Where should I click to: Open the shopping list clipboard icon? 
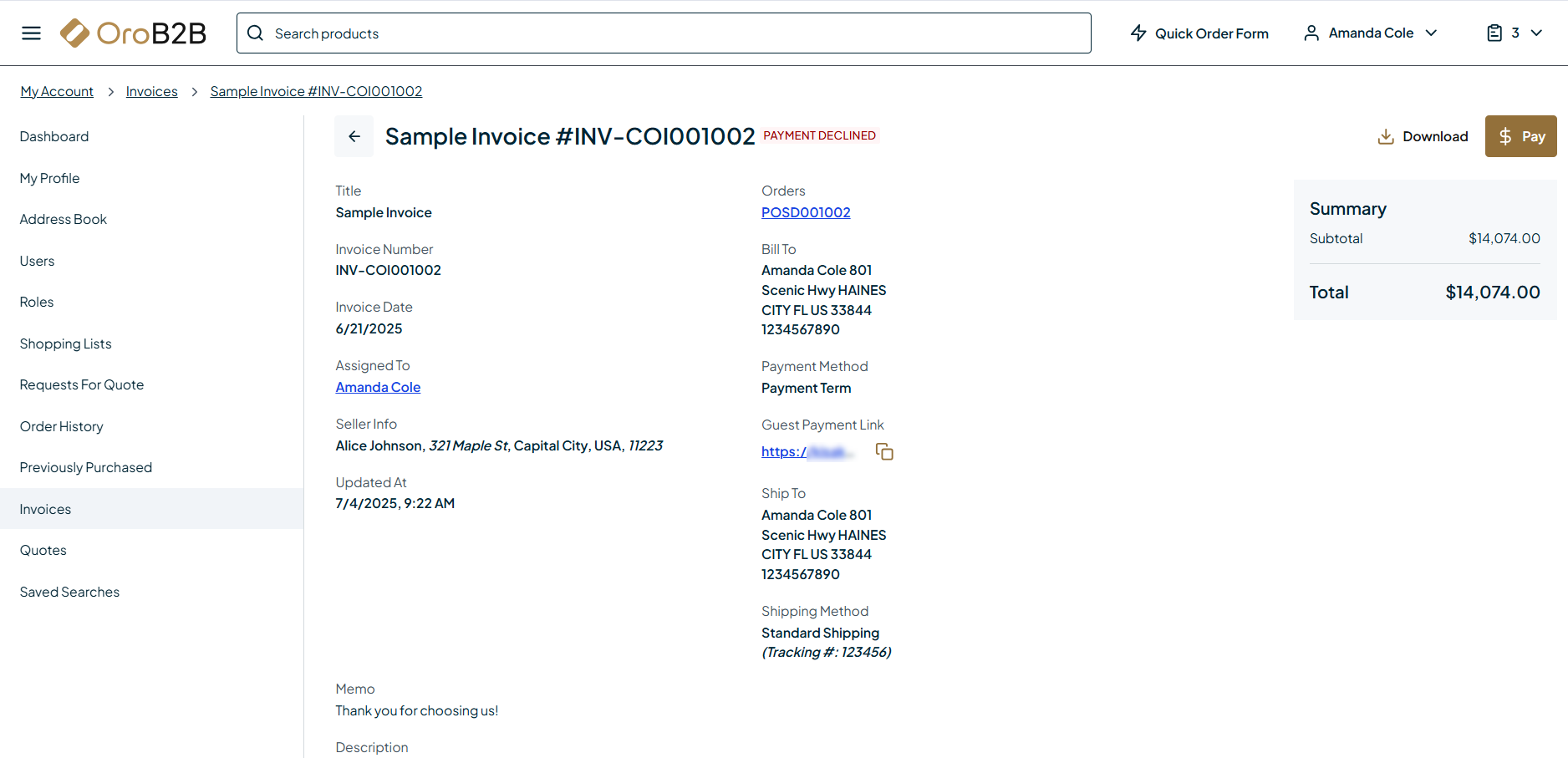coord(1494,33)
